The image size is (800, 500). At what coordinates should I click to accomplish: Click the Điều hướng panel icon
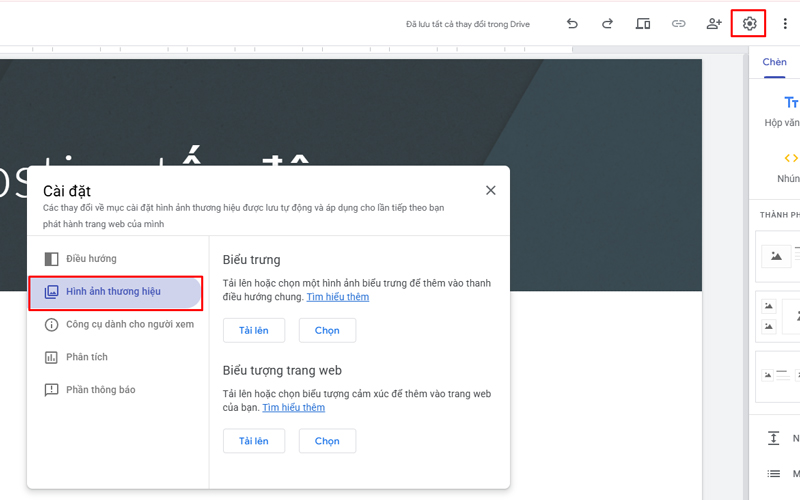[51, 259]
